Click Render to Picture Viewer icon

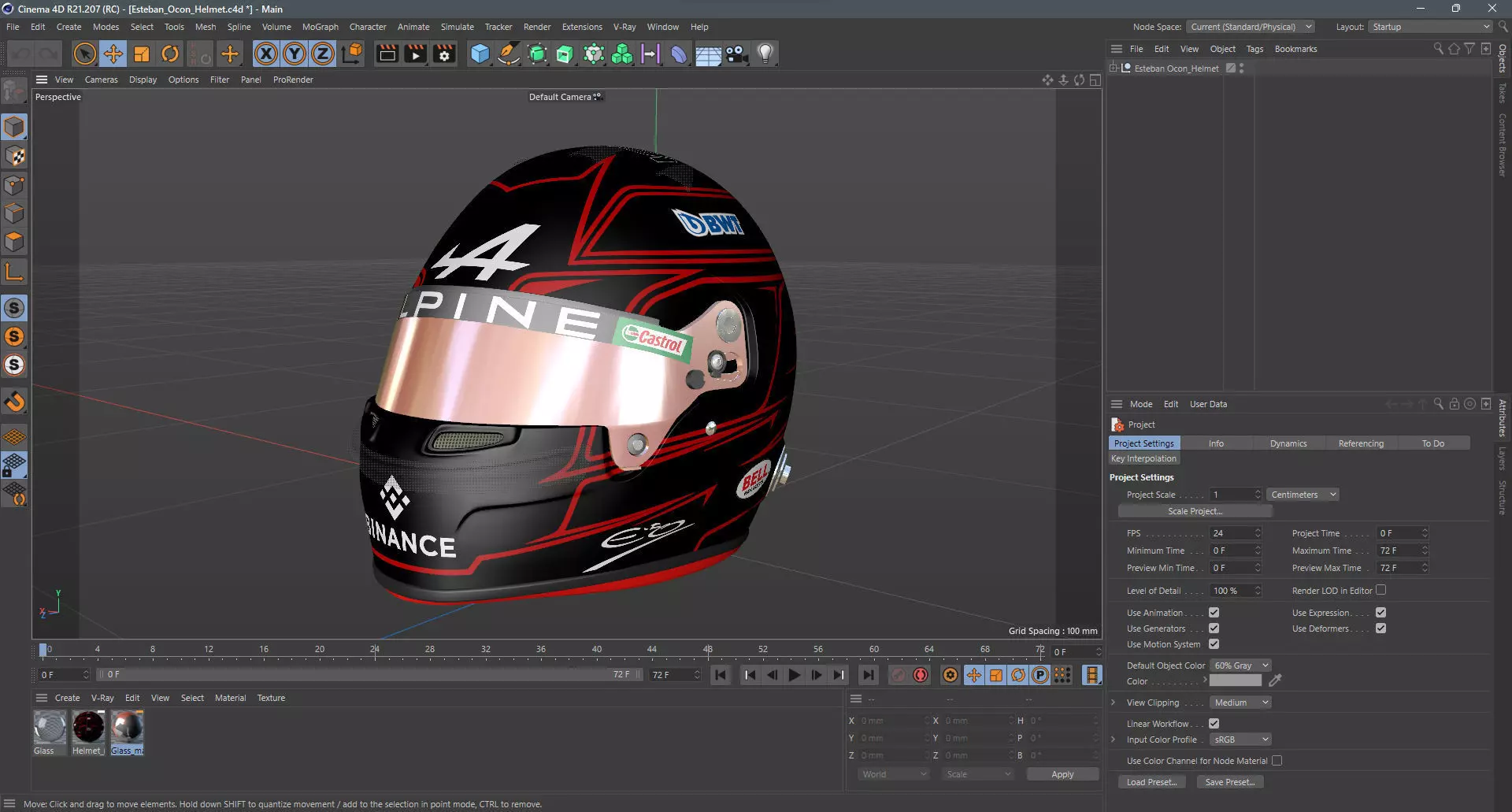point(416,54)
